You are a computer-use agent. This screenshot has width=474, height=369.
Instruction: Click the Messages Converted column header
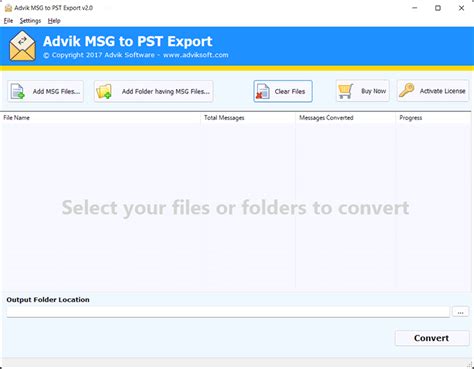point(346,118)
